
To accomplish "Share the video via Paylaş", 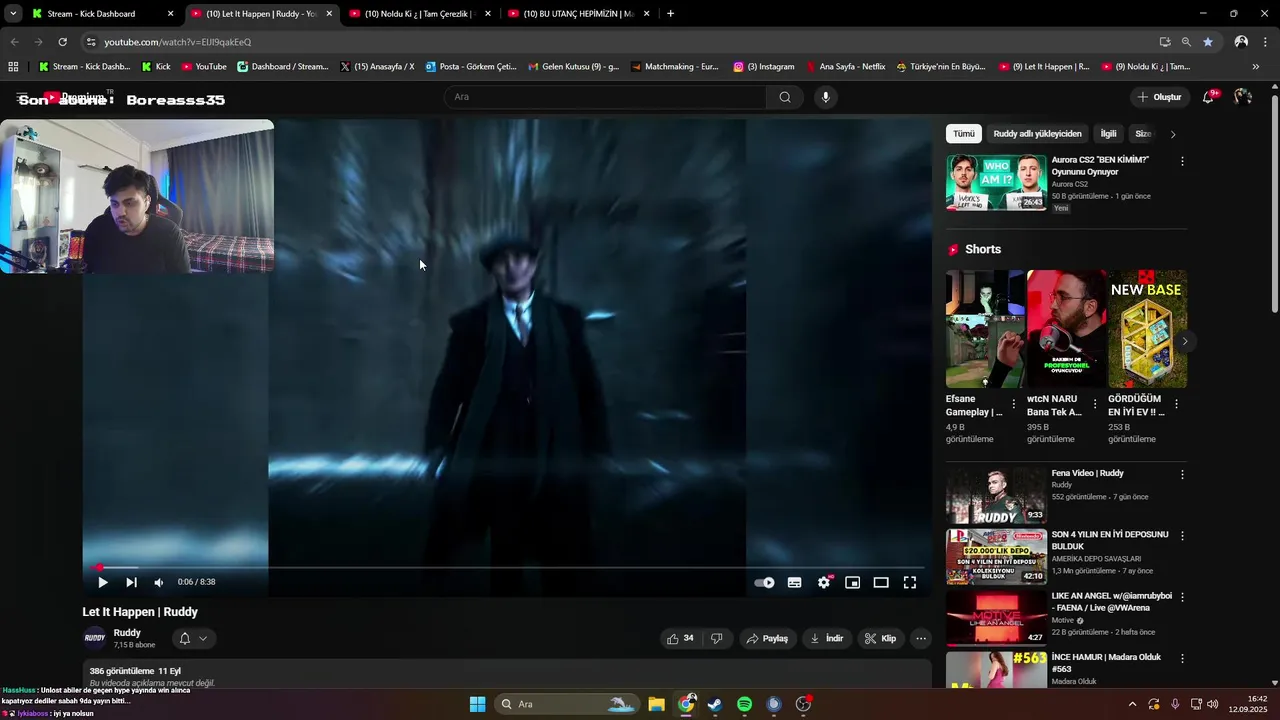I will coord(767,638).
